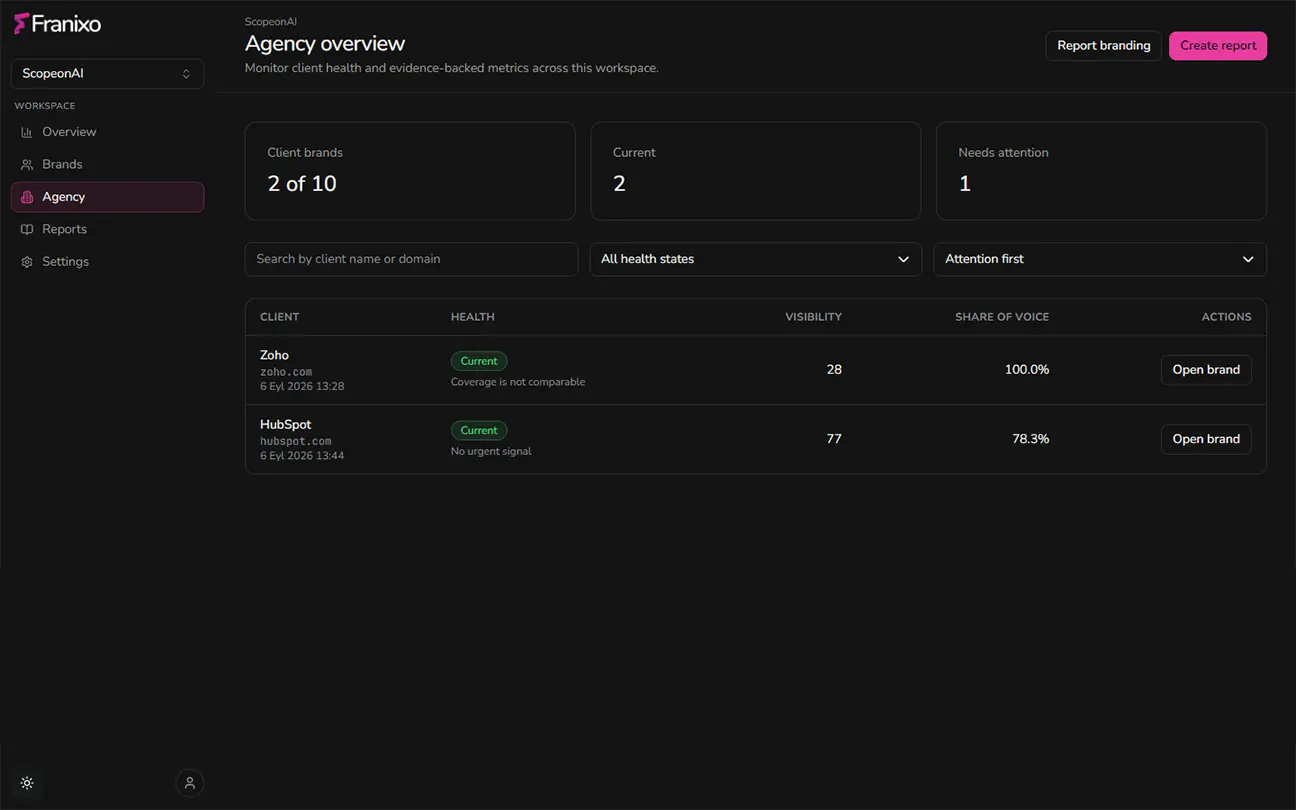Focus the client name or domain search field

point(411,259)
